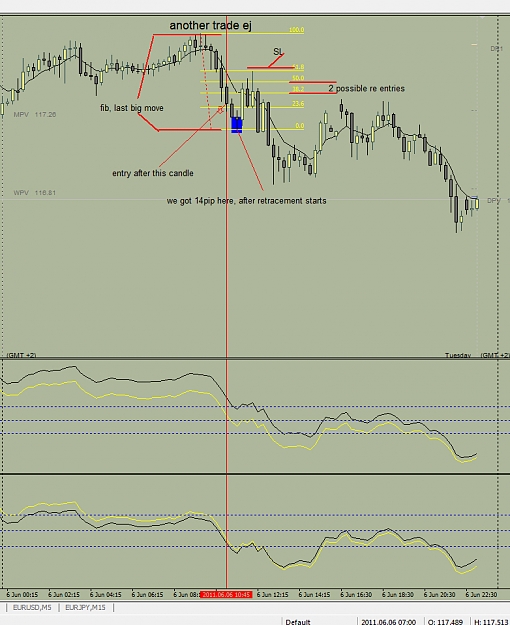Select the 'SL' text label
The height and width of the screenshot is (625, 510).
pos(278,52)
